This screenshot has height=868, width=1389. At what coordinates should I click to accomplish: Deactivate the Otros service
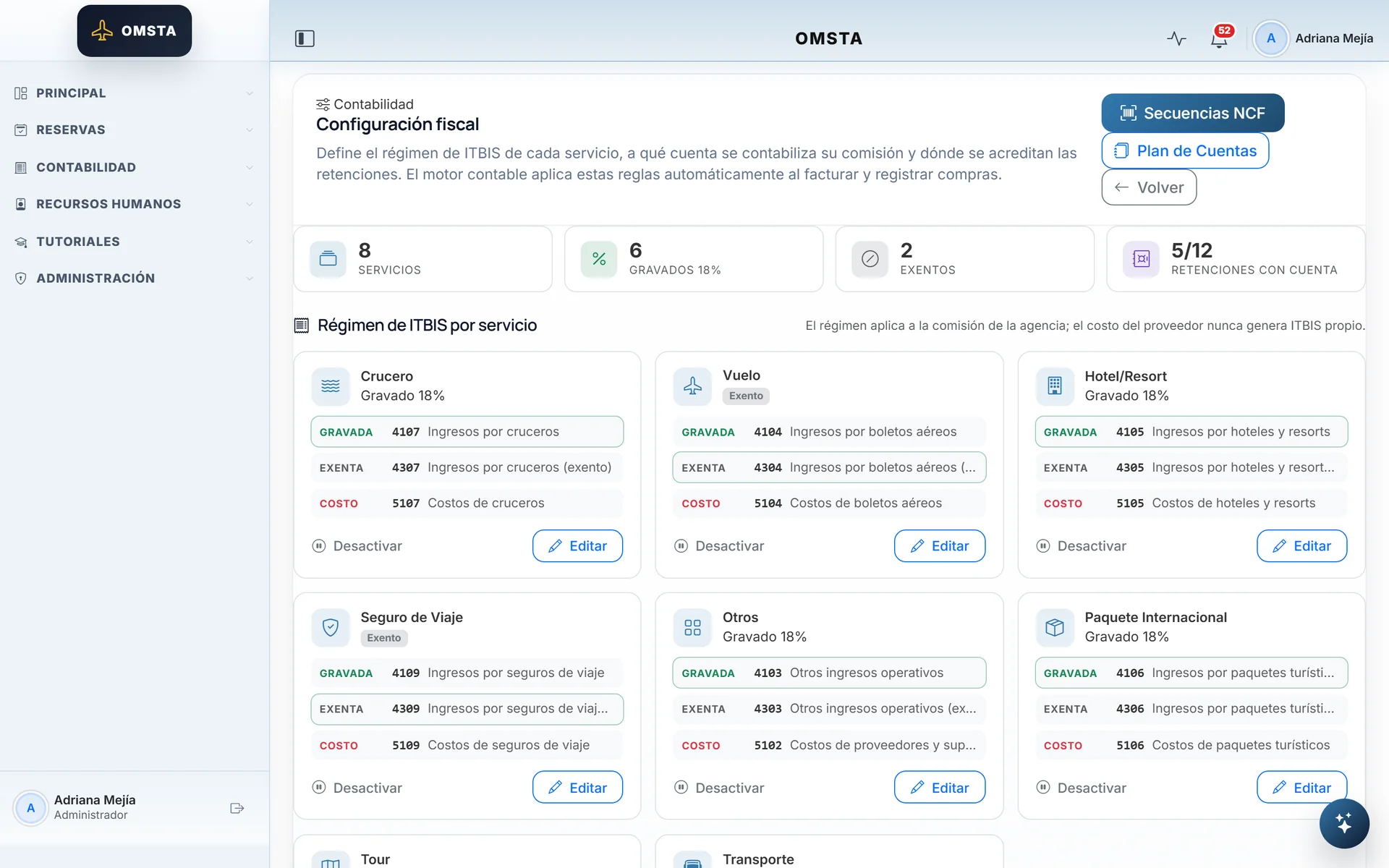[x=718, y=788]
